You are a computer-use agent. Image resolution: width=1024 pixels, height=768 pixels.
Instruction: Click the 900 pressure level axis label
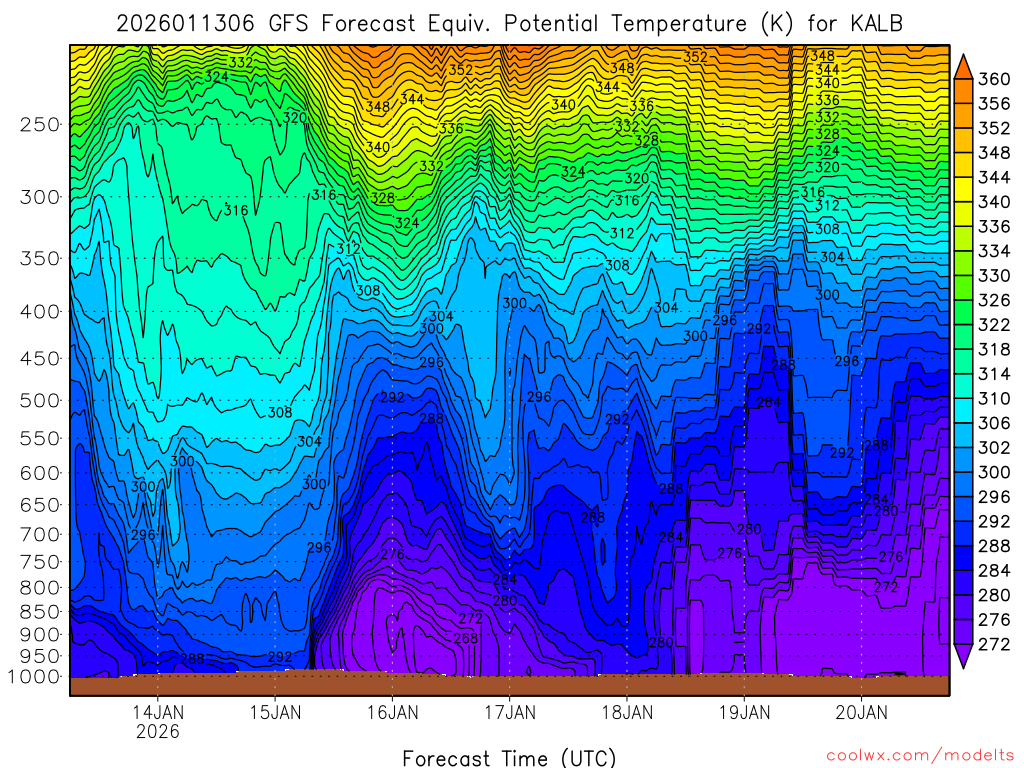pos(40,634)
